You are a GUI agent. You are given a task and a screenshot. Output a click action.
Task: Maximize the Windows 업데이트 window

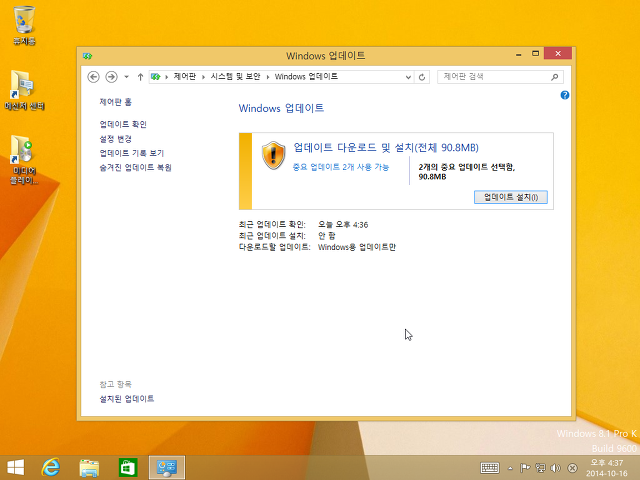(536, 53)
